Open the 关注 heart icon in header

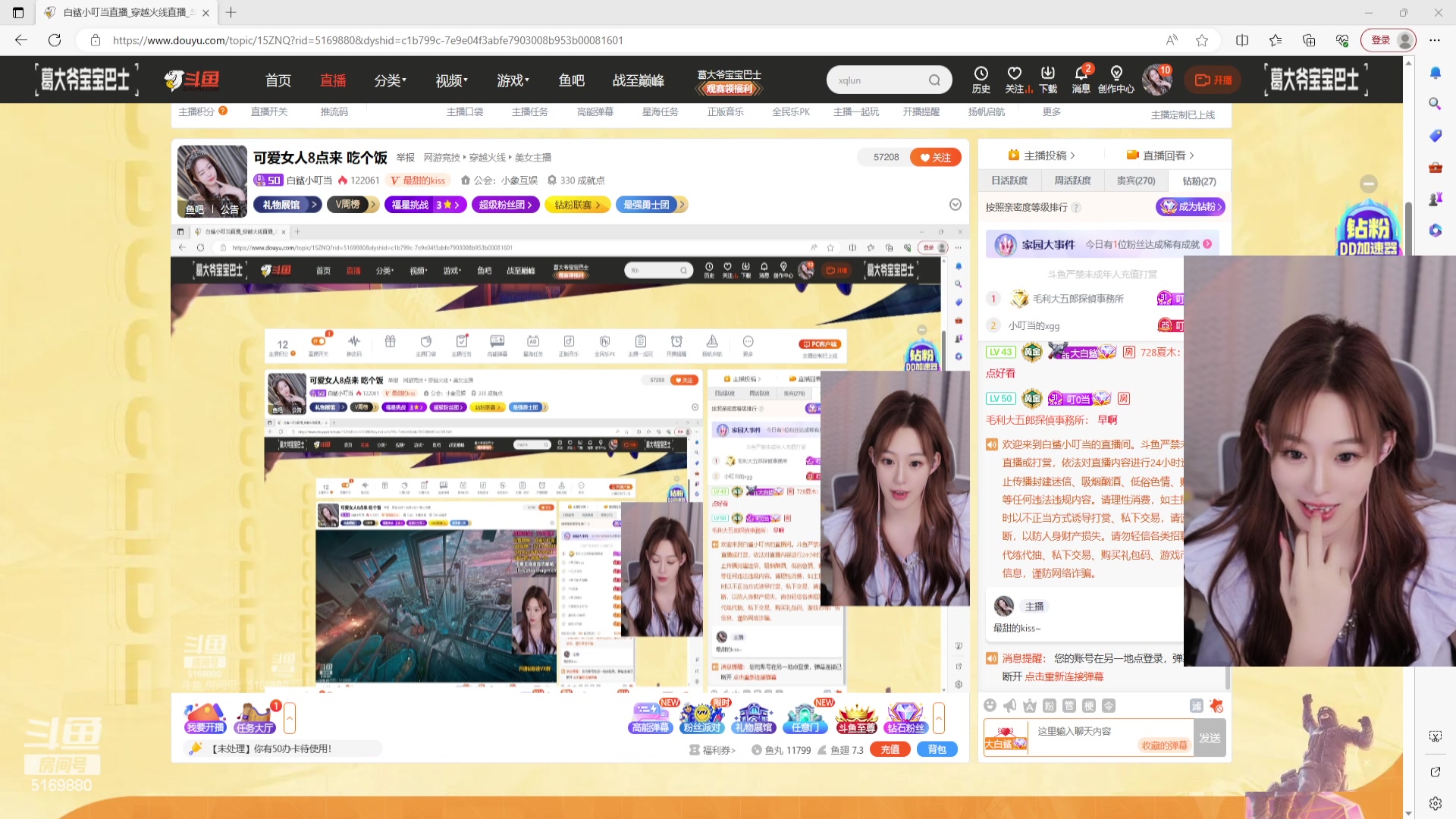tap(1014, 79)
